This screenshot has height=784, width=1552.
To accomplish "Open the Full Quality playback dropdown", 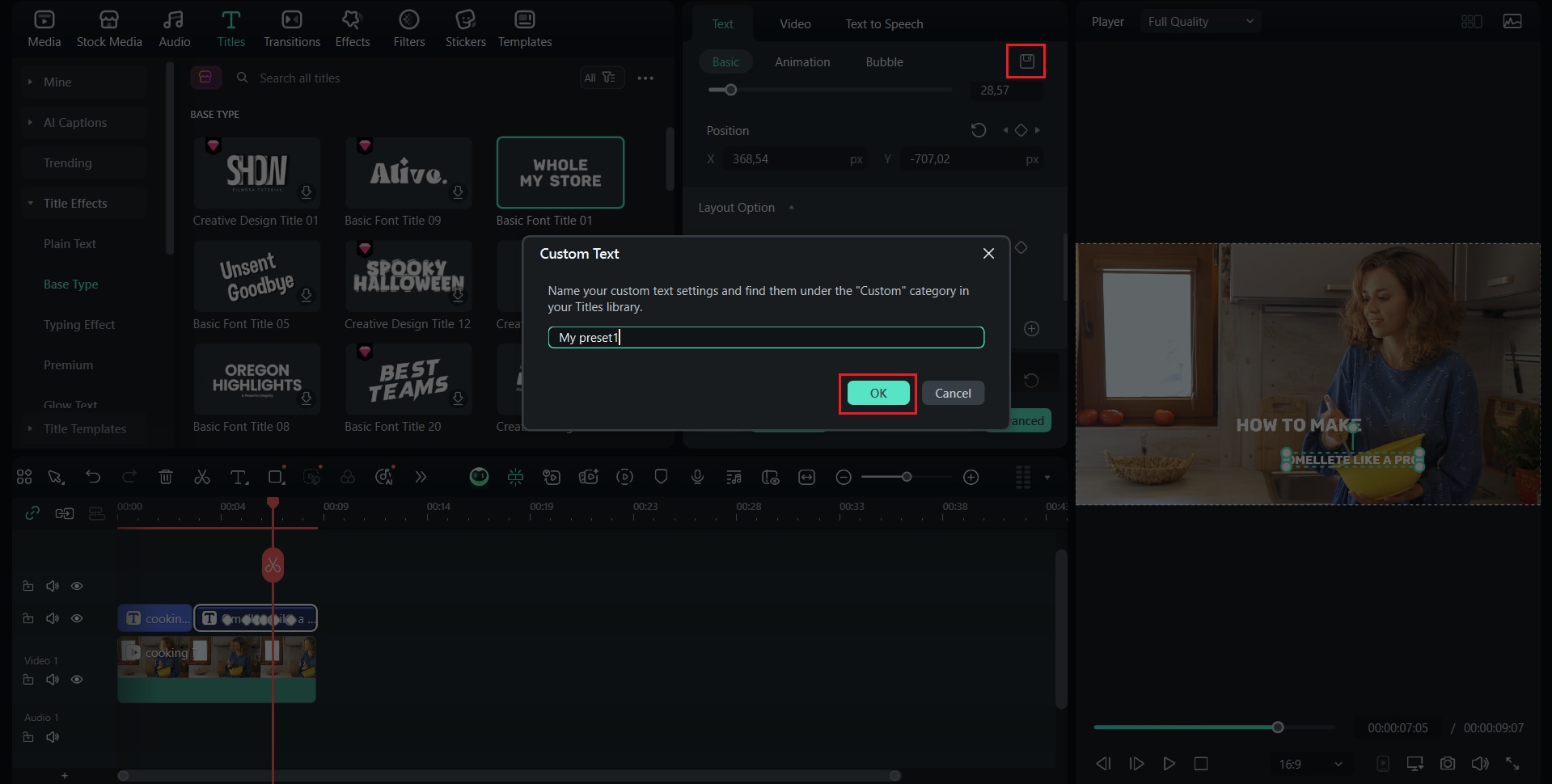I will (1200, 21).
